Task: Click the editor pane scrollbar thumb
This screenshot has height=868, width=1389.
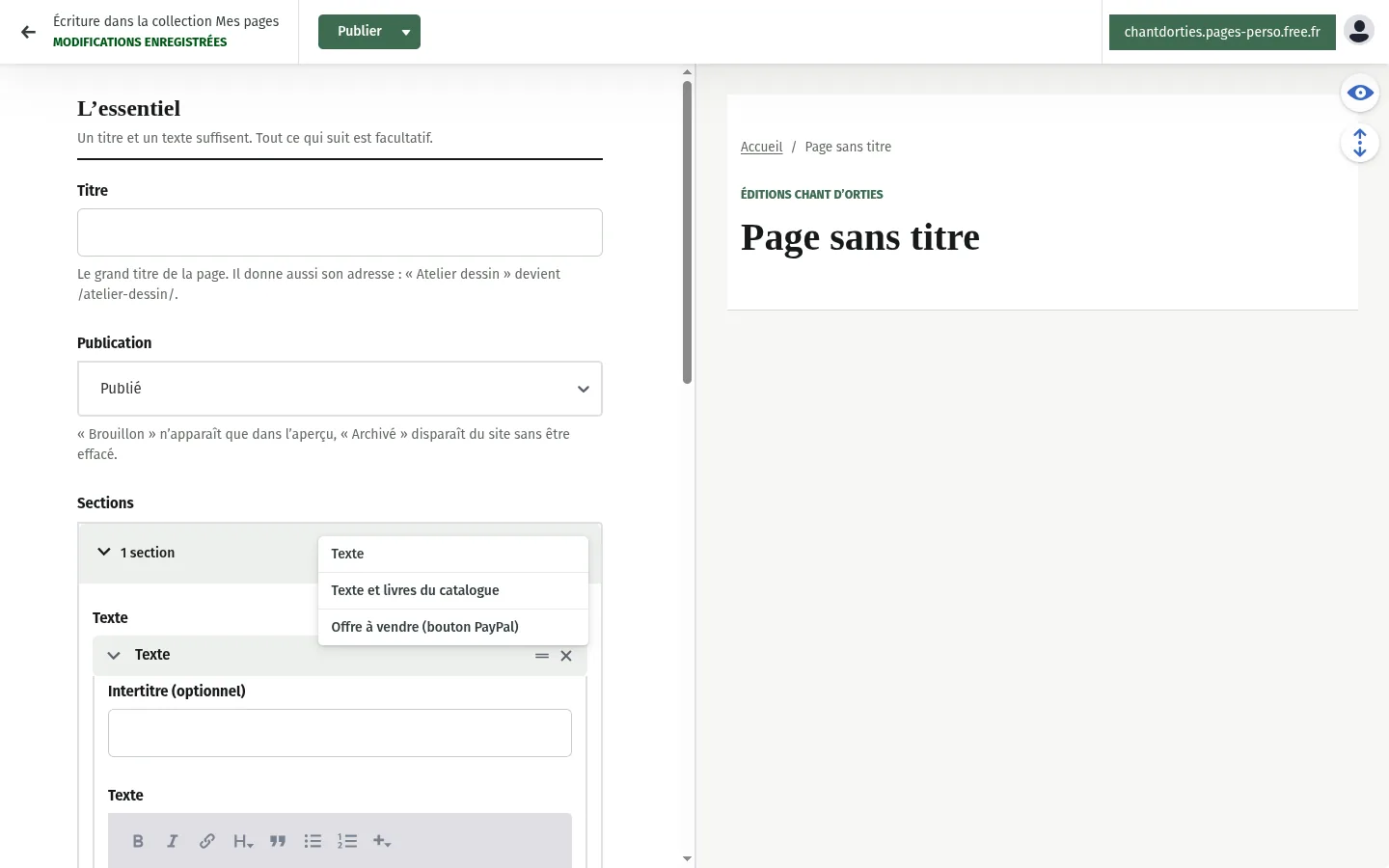Action: (x=688, y=231)
